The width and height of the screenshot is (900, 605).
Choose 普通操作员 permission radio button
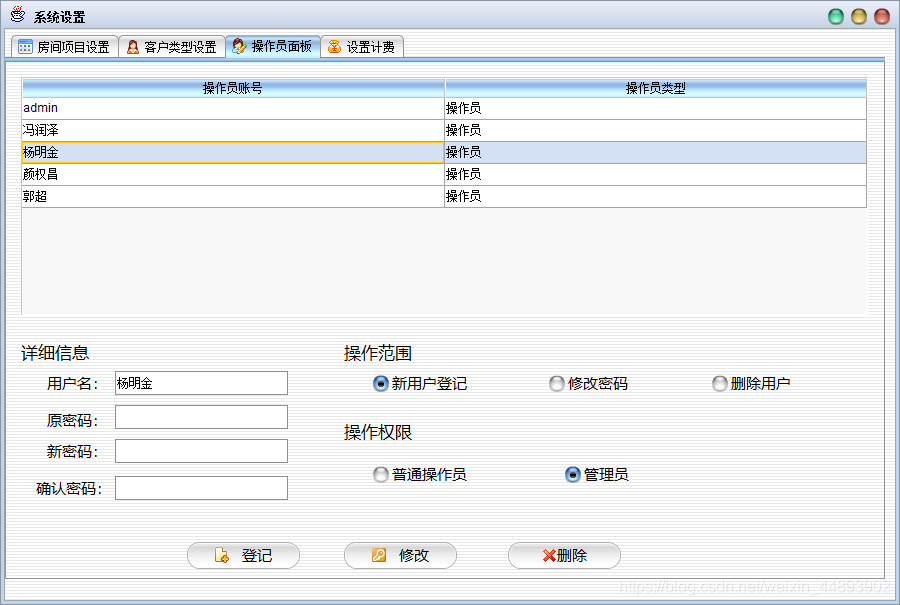[x=420, y=475]
